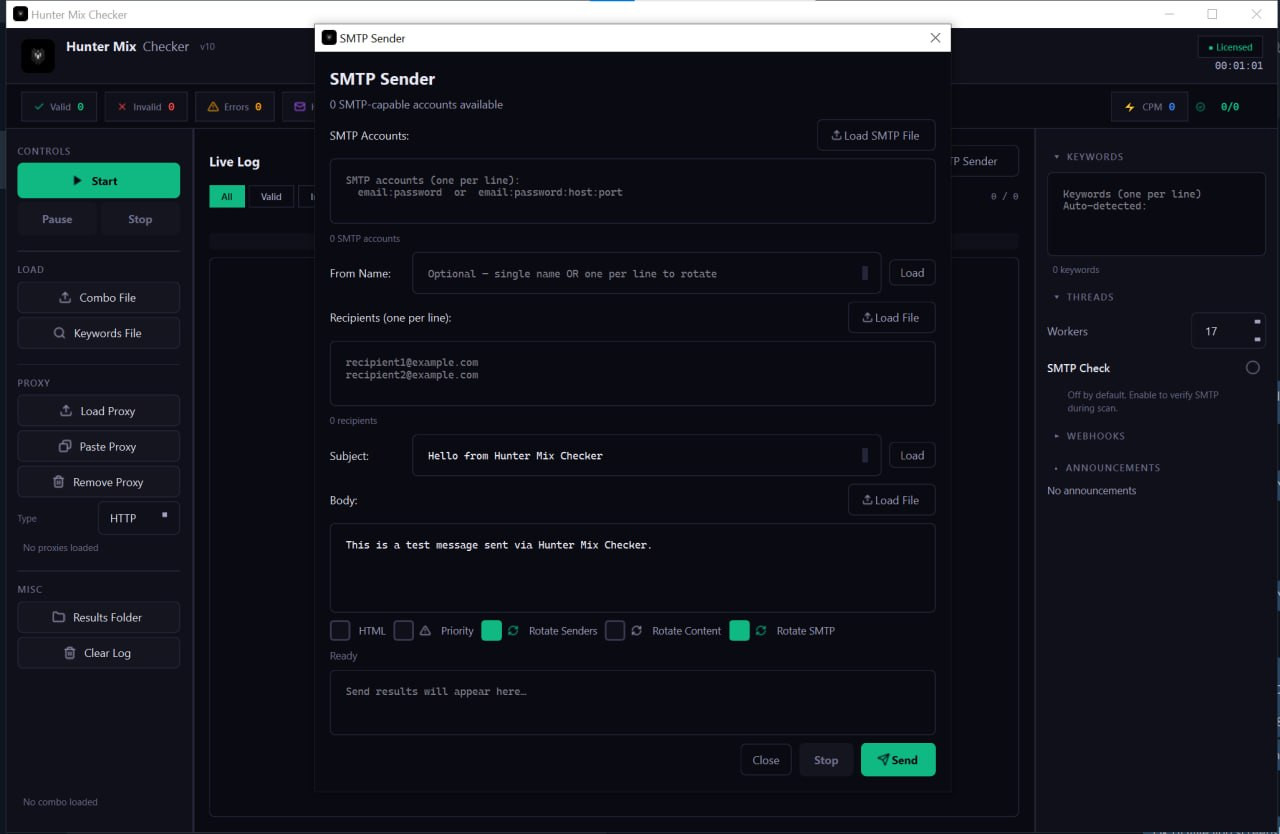
Task: Switch to the Valid tab in Live Log
Action: click(271, 197)
